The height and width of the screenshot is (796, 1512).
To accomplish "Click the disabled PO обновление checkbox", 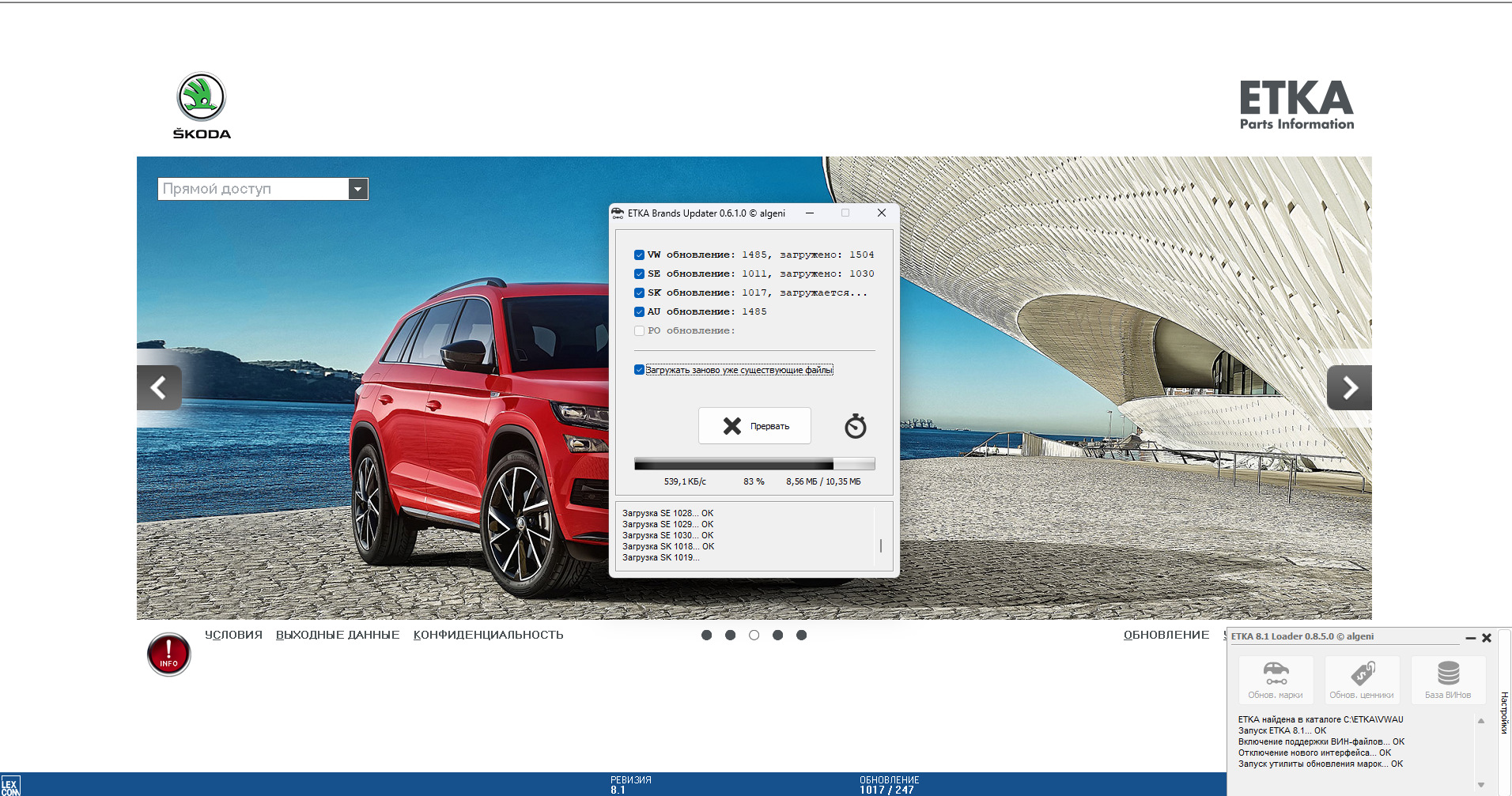I will pos(639,330).
